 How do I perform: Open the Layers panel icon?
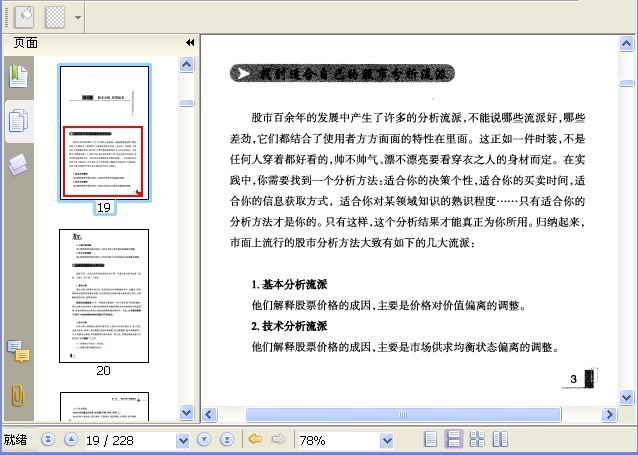point(18,165)
